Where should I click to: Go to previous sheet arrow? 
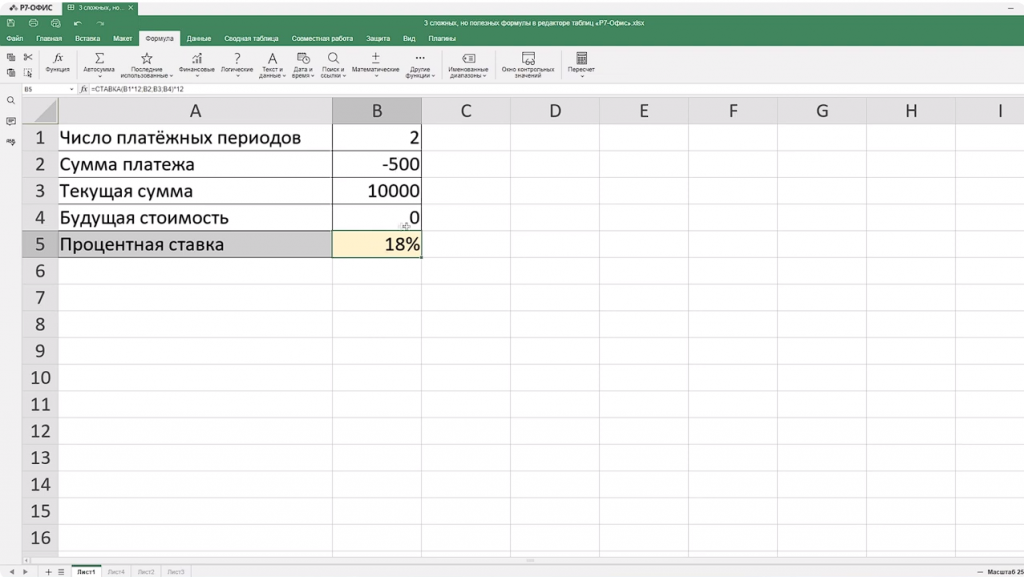(x=12, y=572)
